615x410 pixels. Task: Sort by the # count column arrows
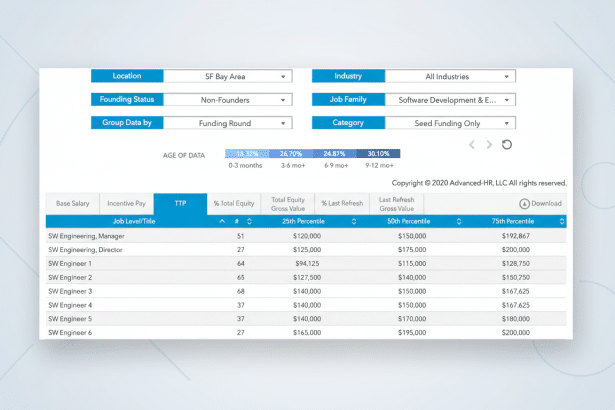249,221
